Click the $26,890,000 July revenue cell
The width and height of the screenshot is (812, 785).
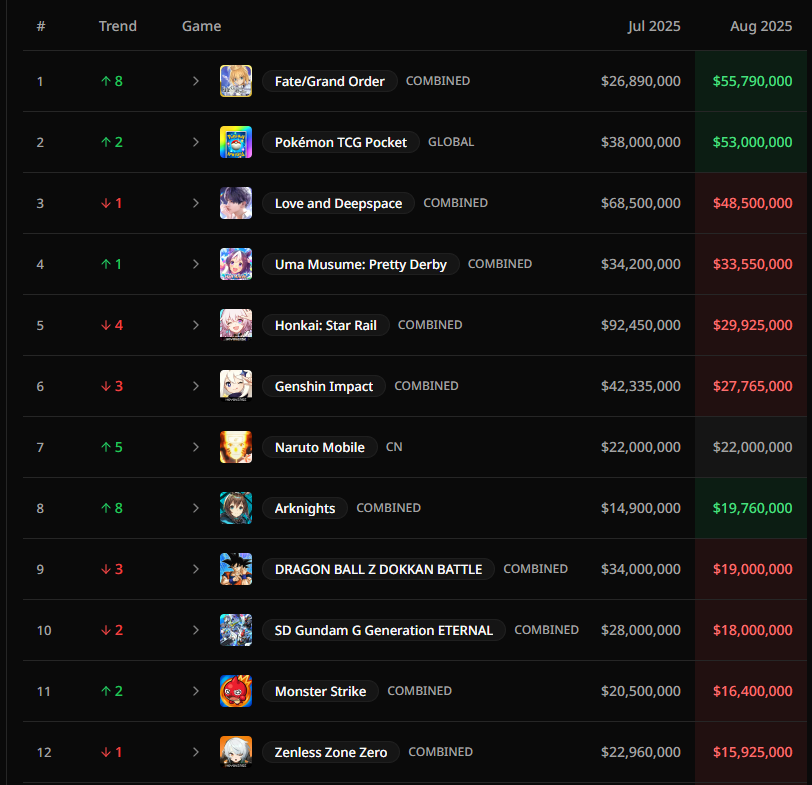coord(641,81)
